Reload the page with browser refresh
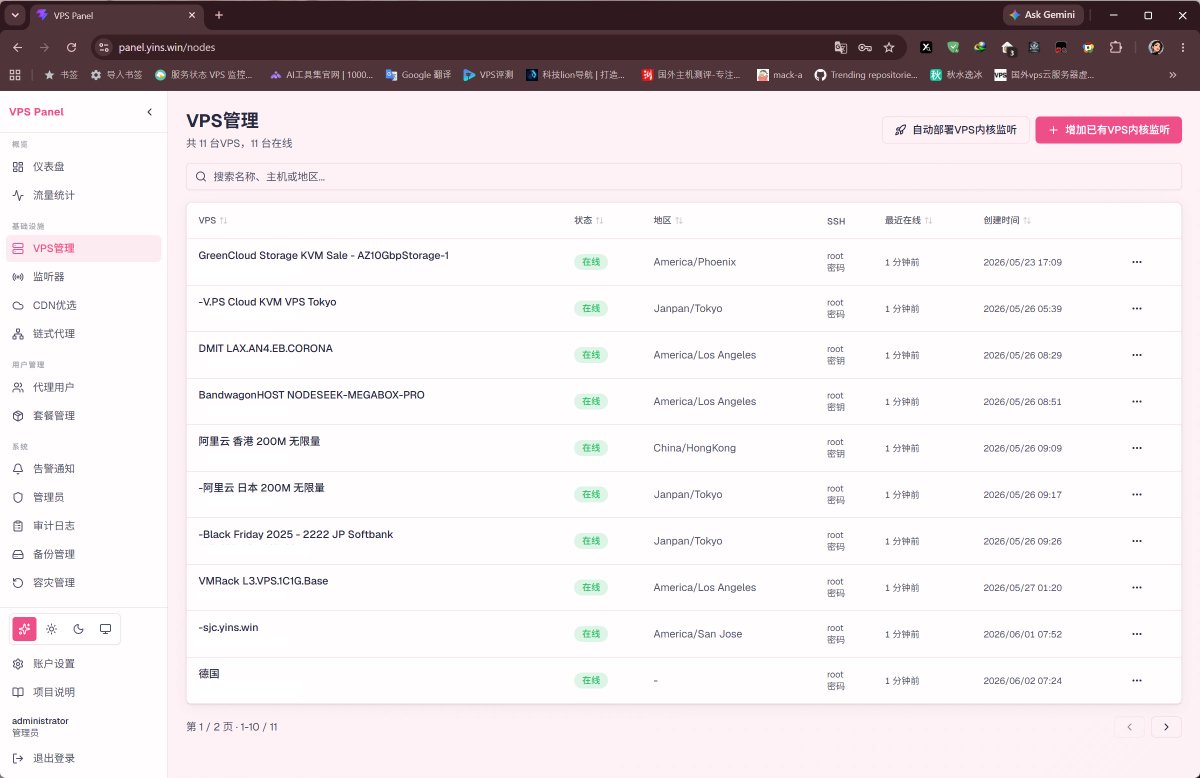The width and height of the screenshot is (1200, 778). (71, 47)
